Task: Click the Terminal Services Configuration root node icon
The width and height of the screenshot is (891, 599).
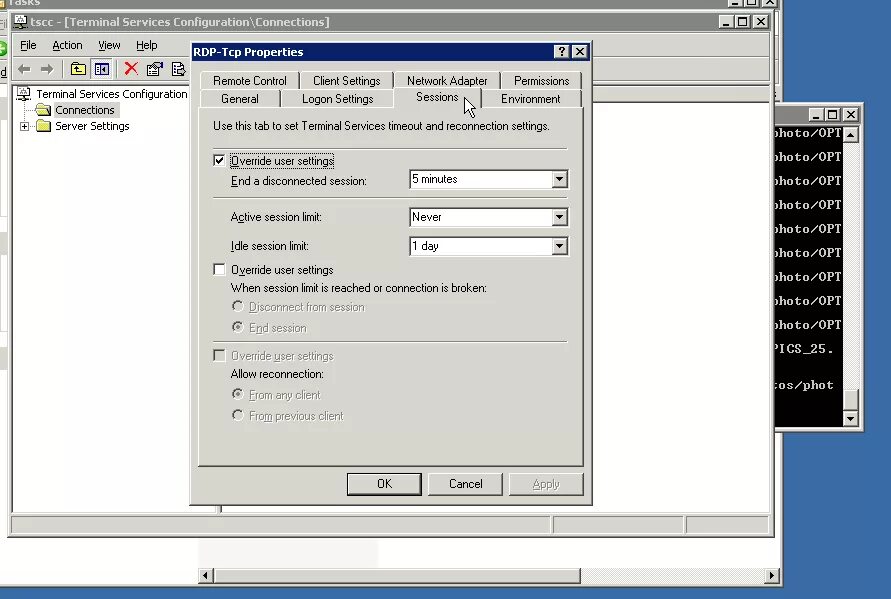Action: [23, 93]
